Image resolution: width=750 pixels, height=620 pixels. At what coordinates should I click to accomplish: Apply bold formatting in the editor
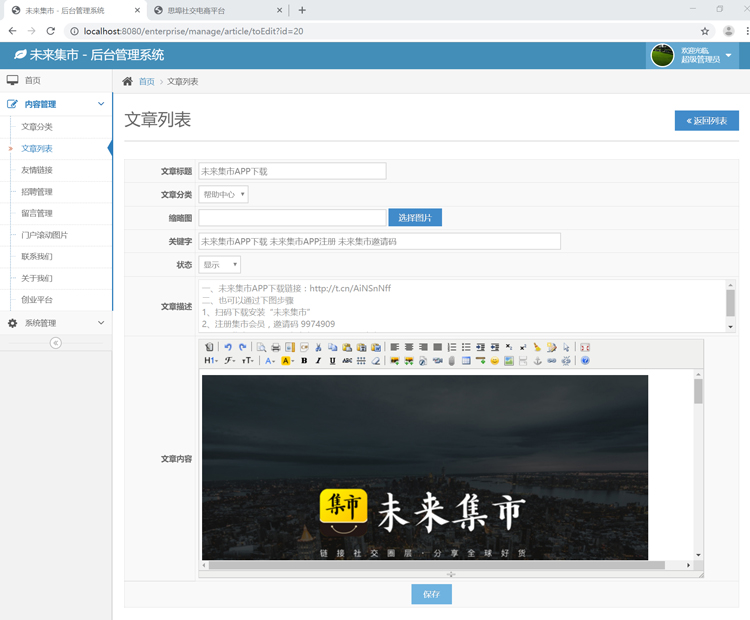pyautogui.click(x=304, y=361)
